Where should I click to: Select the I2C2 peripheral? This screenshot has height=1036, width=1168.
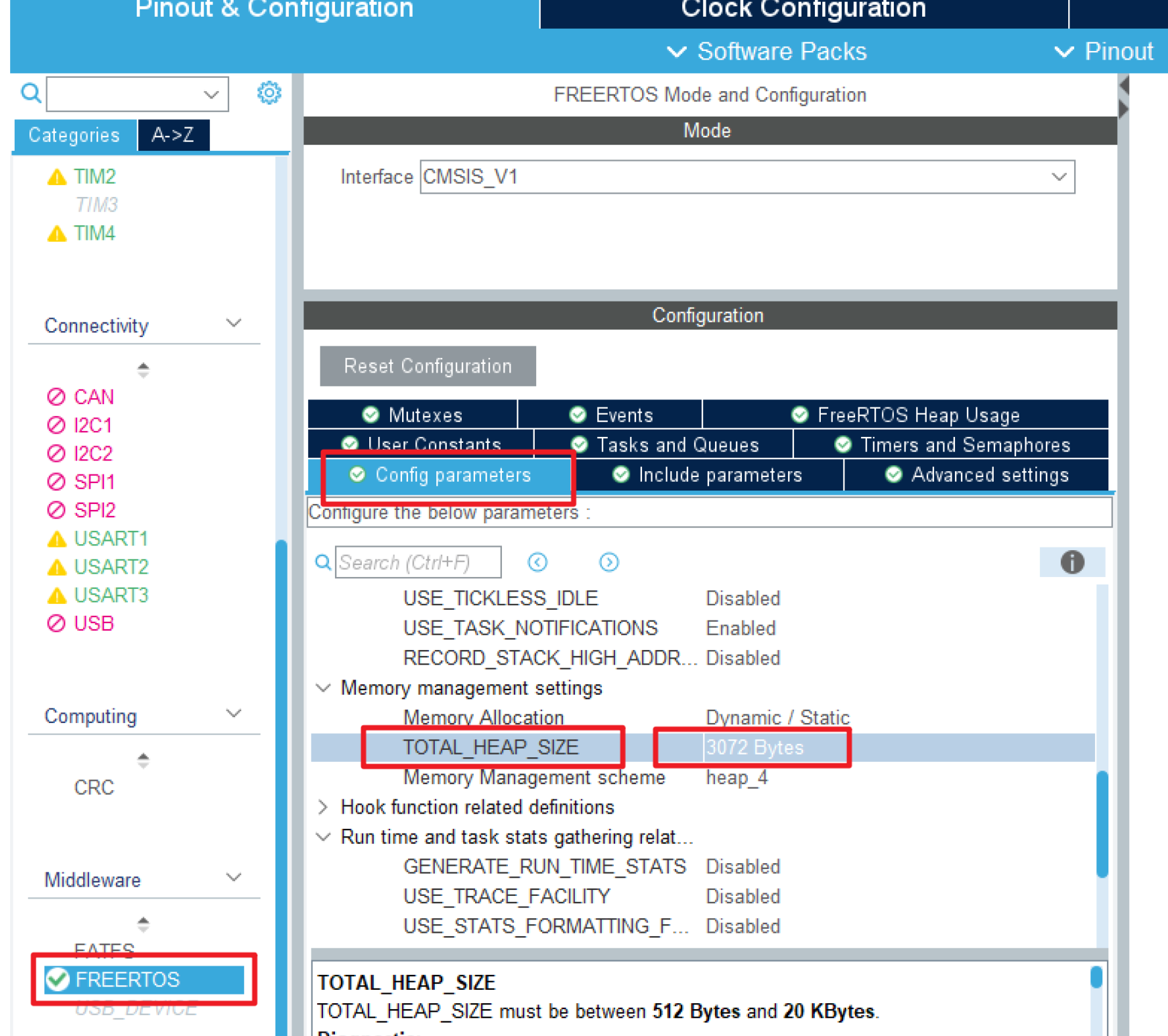[x=80, y=454]
